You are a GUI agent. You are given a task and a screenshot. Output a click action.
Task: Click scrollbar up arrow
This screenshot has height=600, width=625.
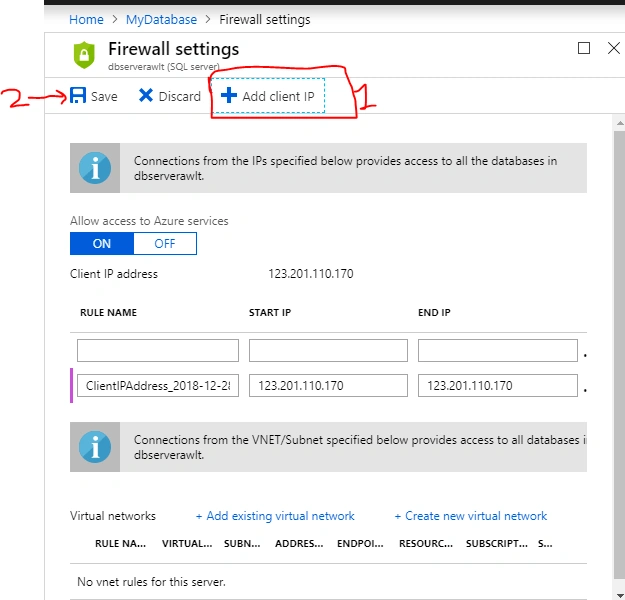(x=619, y=123)
